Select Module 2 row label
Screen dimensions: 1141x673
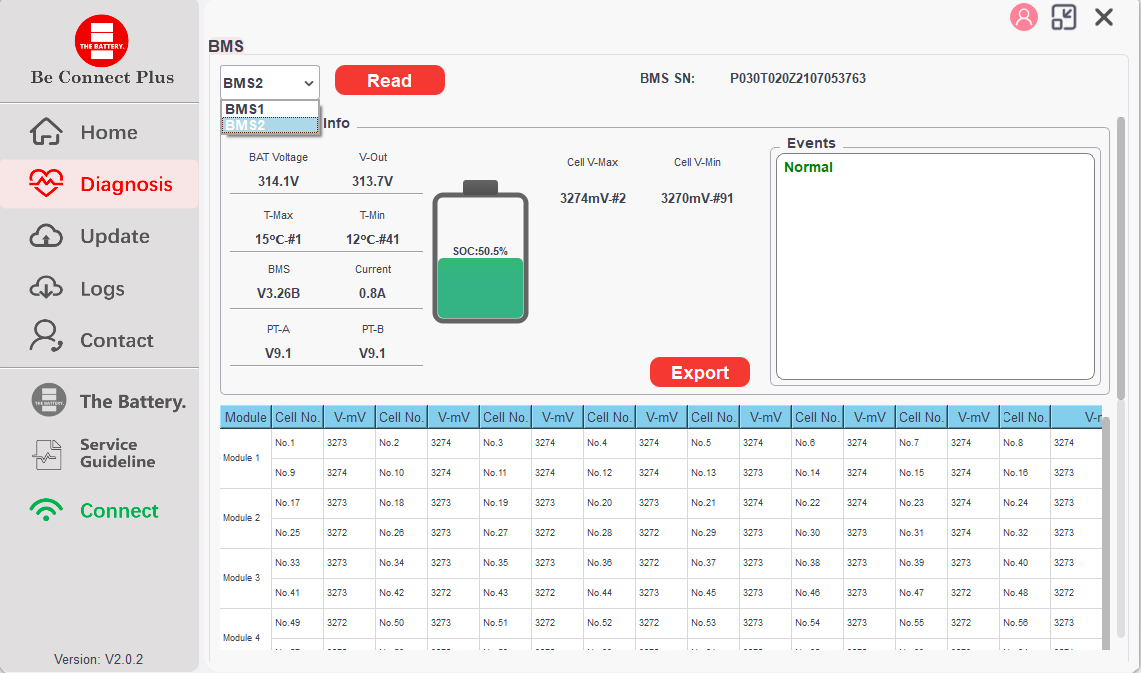pyautogui.click(x=241, y=518)
